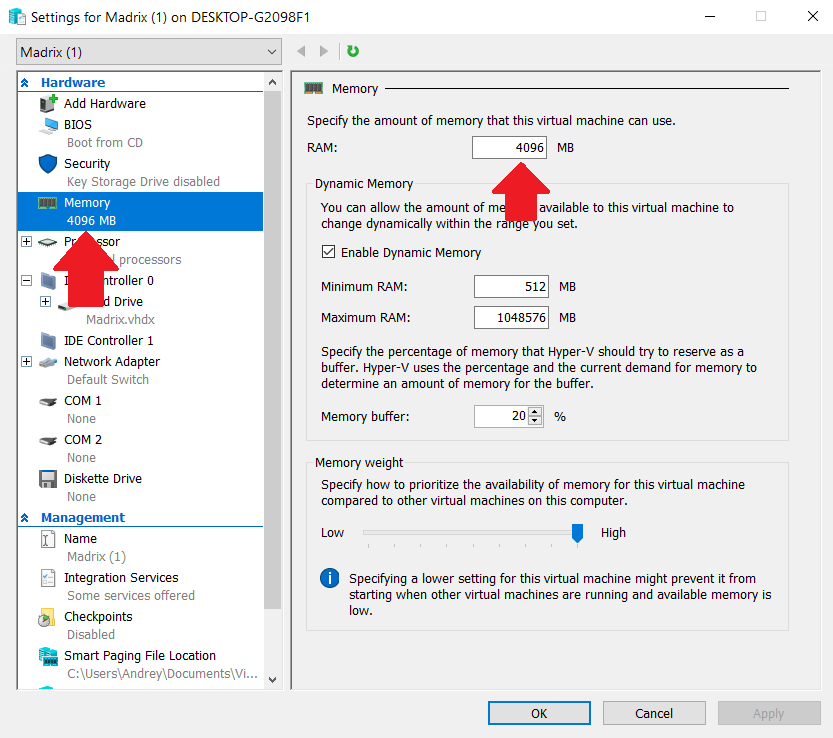The height and width of the screenshot is (738, 833).
Task: Click the back navigation arrow
Action: (x=301, y=51)
